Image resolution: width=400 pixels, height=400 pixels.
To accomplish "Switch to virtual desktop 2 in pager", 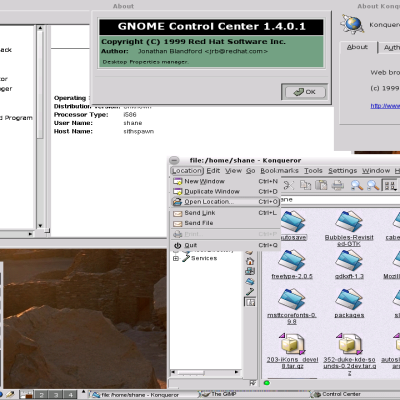I will 41,395.
